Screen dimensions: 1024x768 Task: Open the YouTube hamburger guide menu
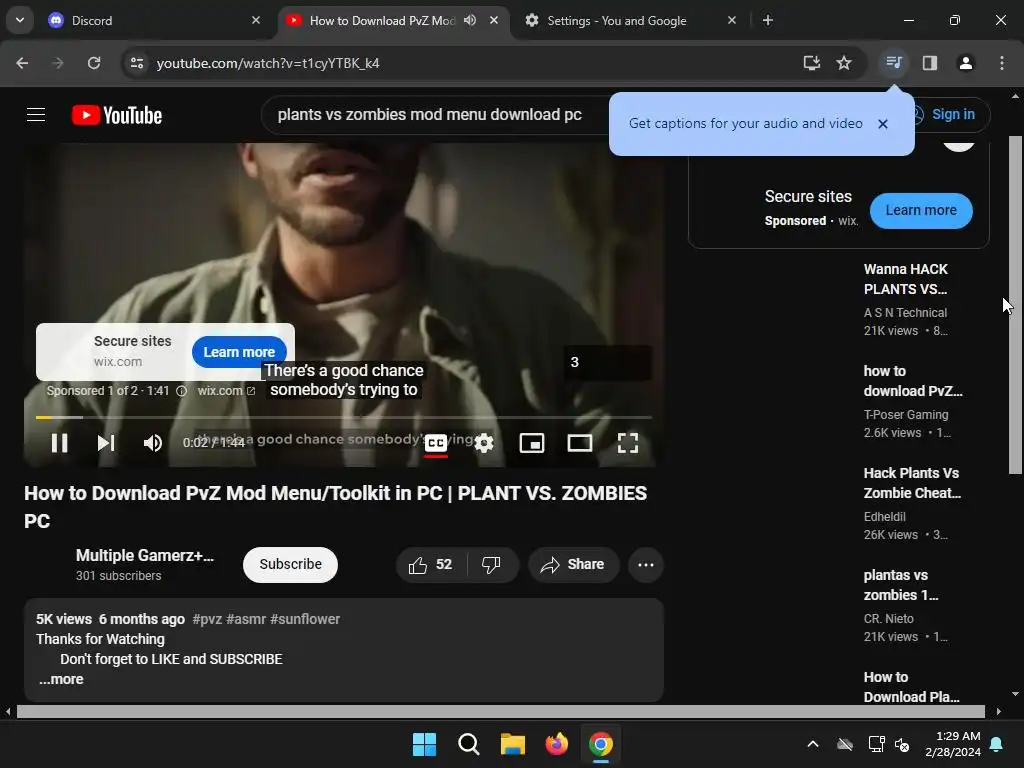[x=36, y=115]
